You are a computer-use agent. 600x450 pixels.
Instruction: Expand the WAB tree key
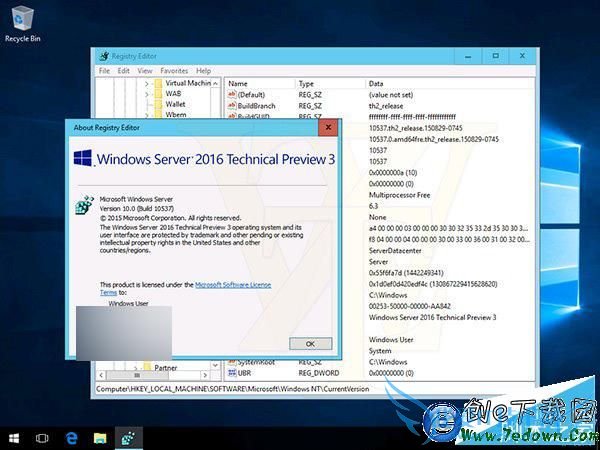(x=147, y=94)
